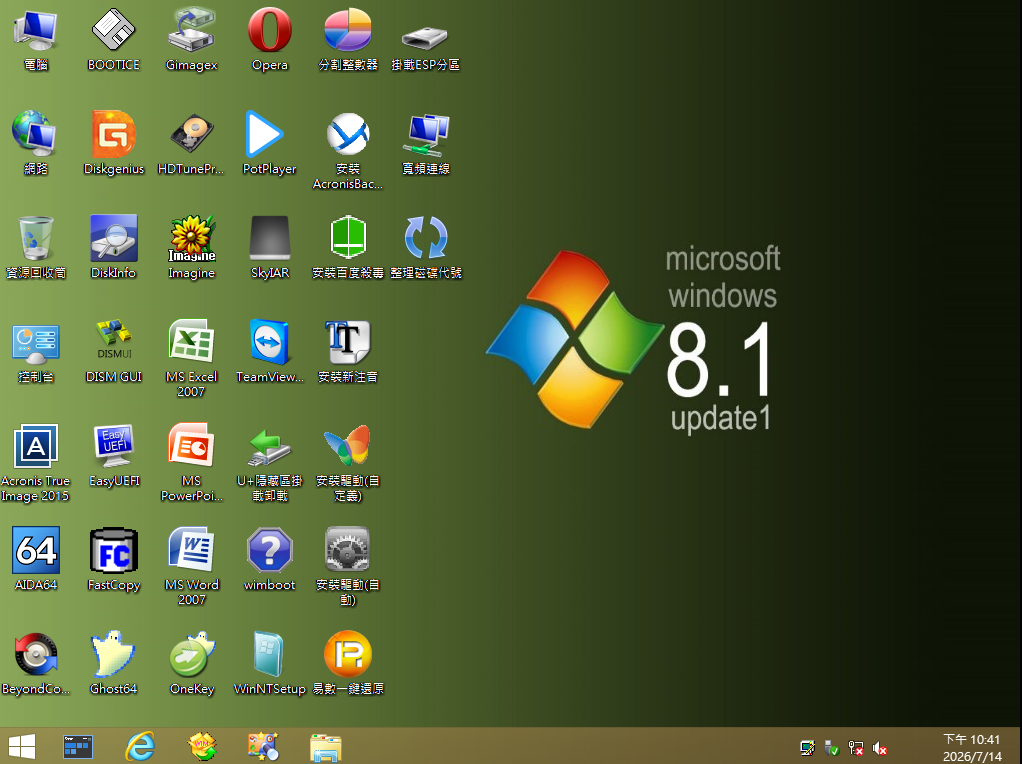The width and height of the screenshot is (1022, 764).
Task: Click the TeamViewer shortcut icon
Action: [x=269, y=351]
